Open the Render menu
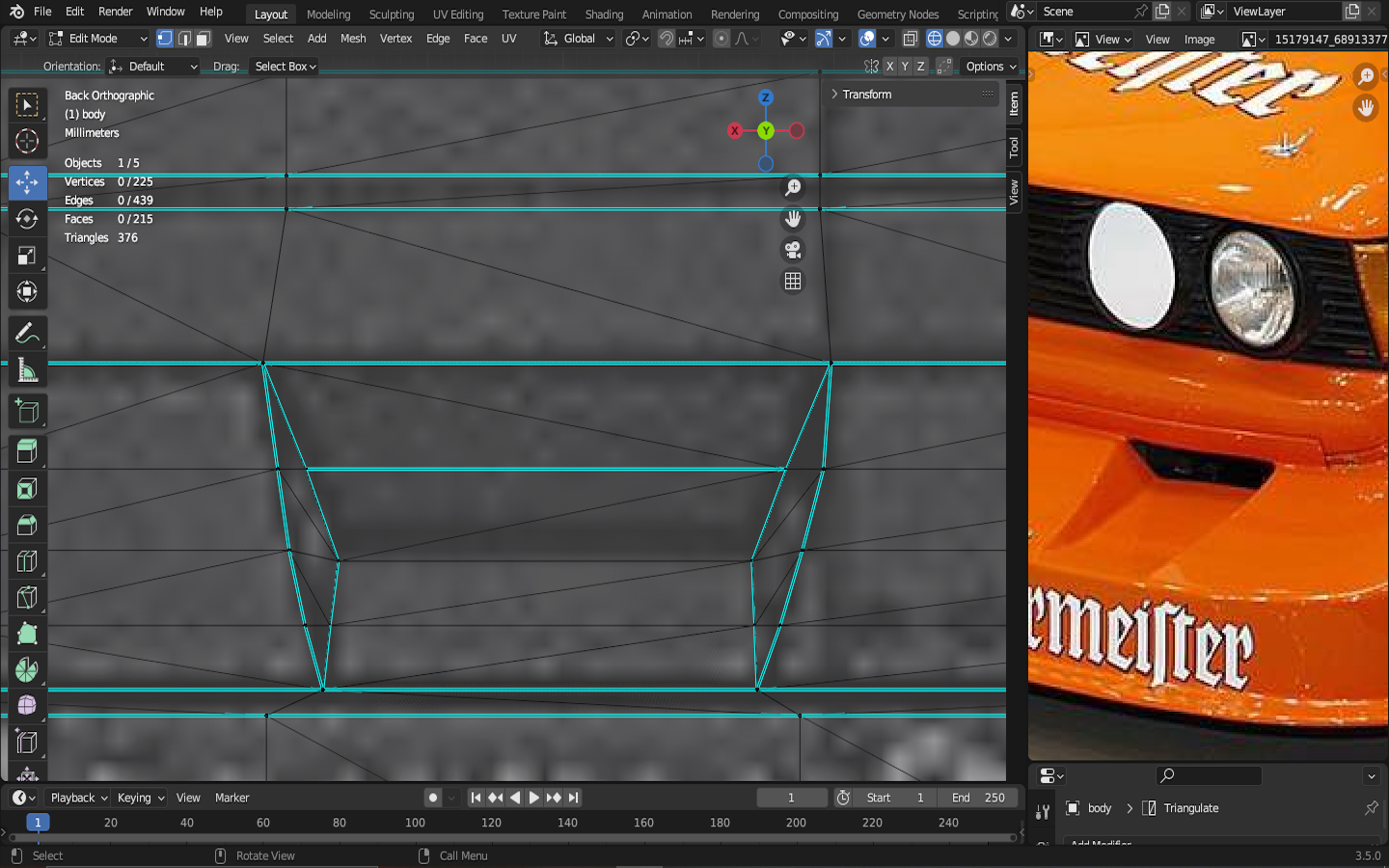Image resolution: width=1389 pixels, height=868 pixels. (x=115, y=12)
